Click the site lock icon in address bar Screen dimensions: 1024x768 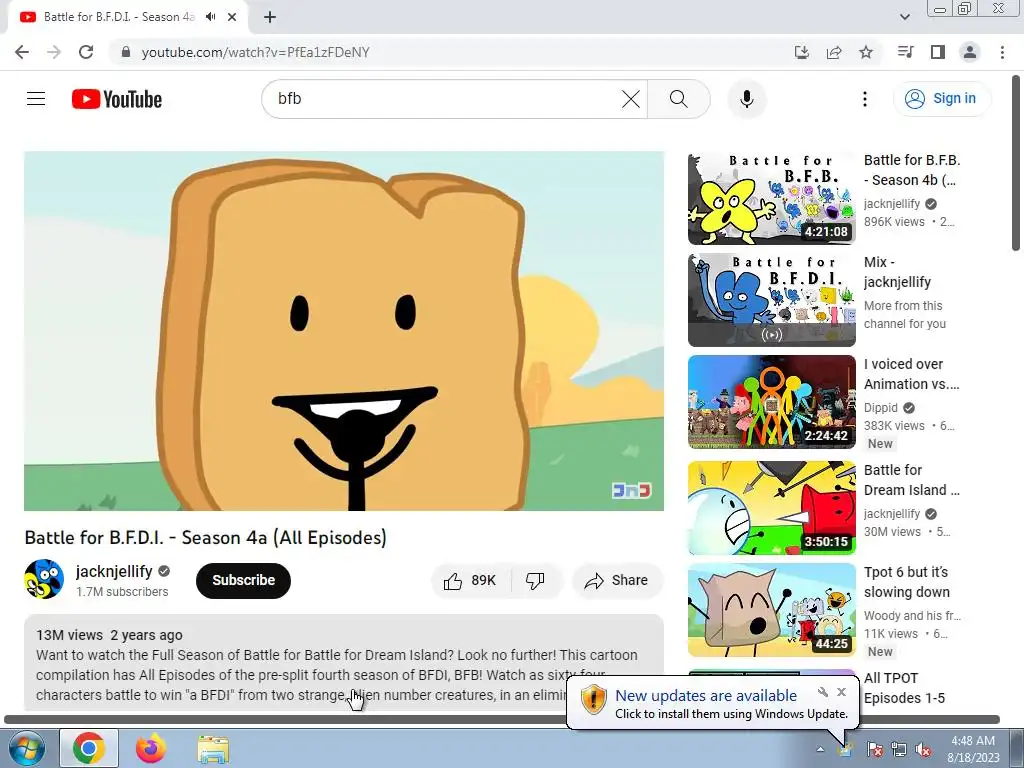(x=126, y=52)
